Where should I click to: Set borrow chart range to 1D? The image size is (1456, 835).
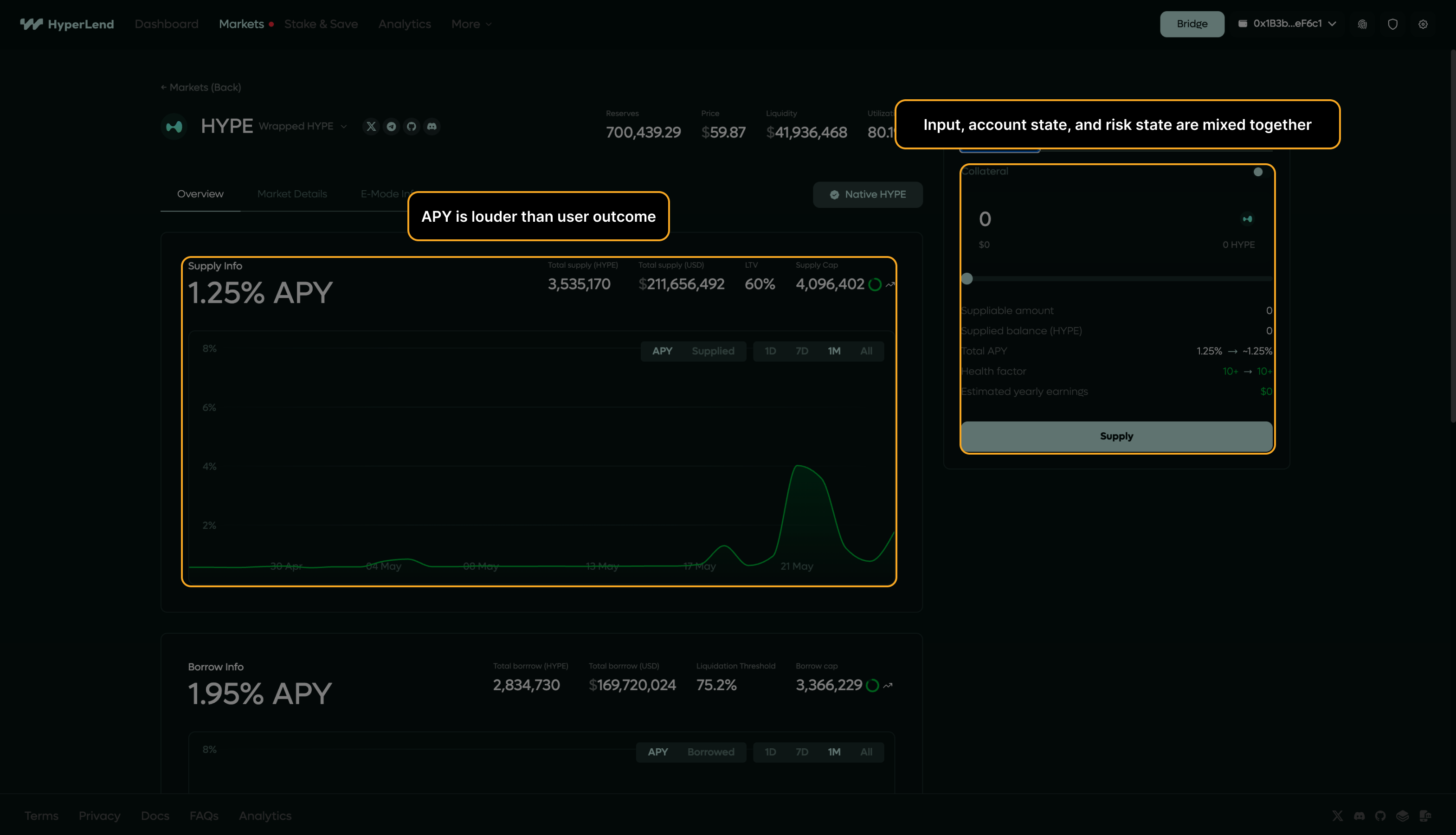(770, 752)
